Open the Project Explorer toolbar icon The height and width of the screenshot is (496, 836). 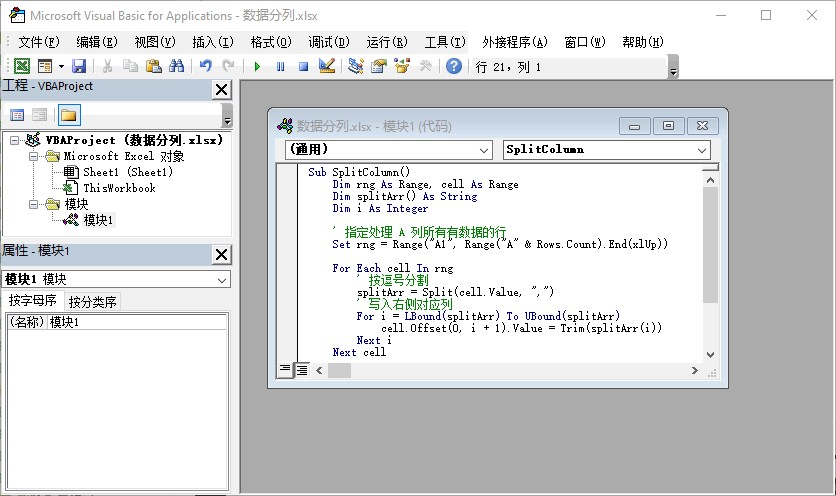tap(355, 66)
